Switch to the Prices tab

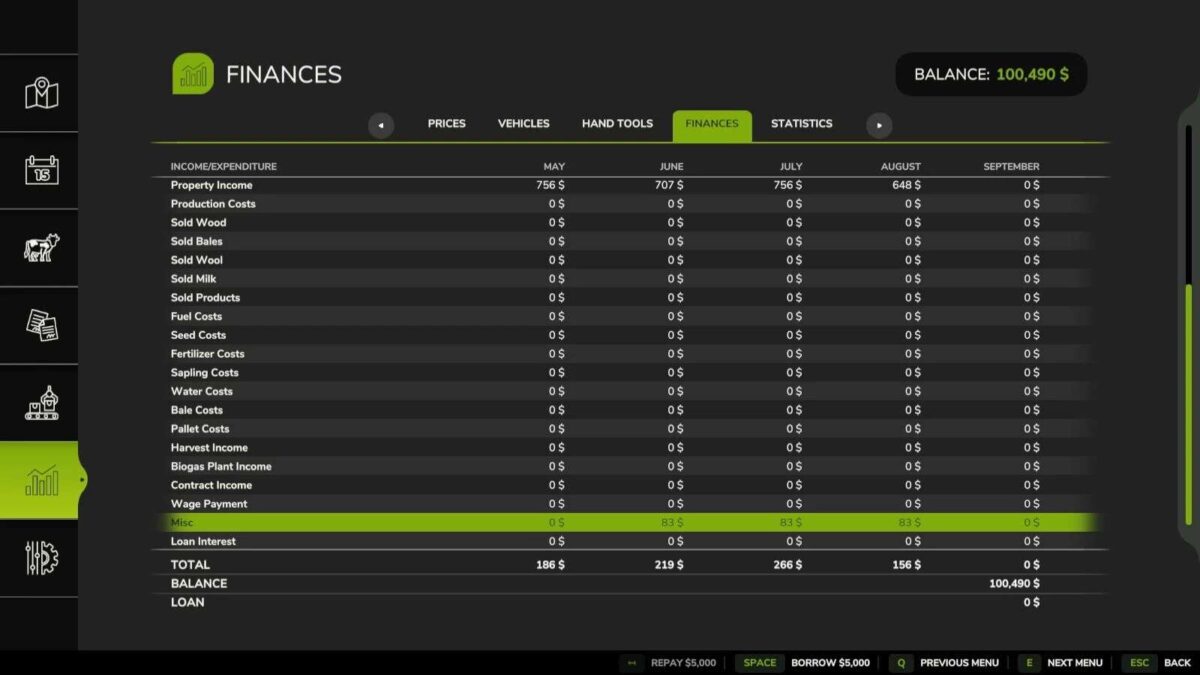[x=446, y=123]
